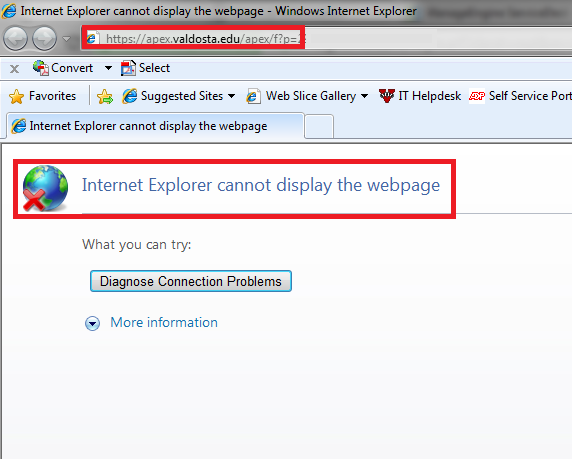Open the Favorites star button
This screenshot has width=572, height=459.
[42, 96]
